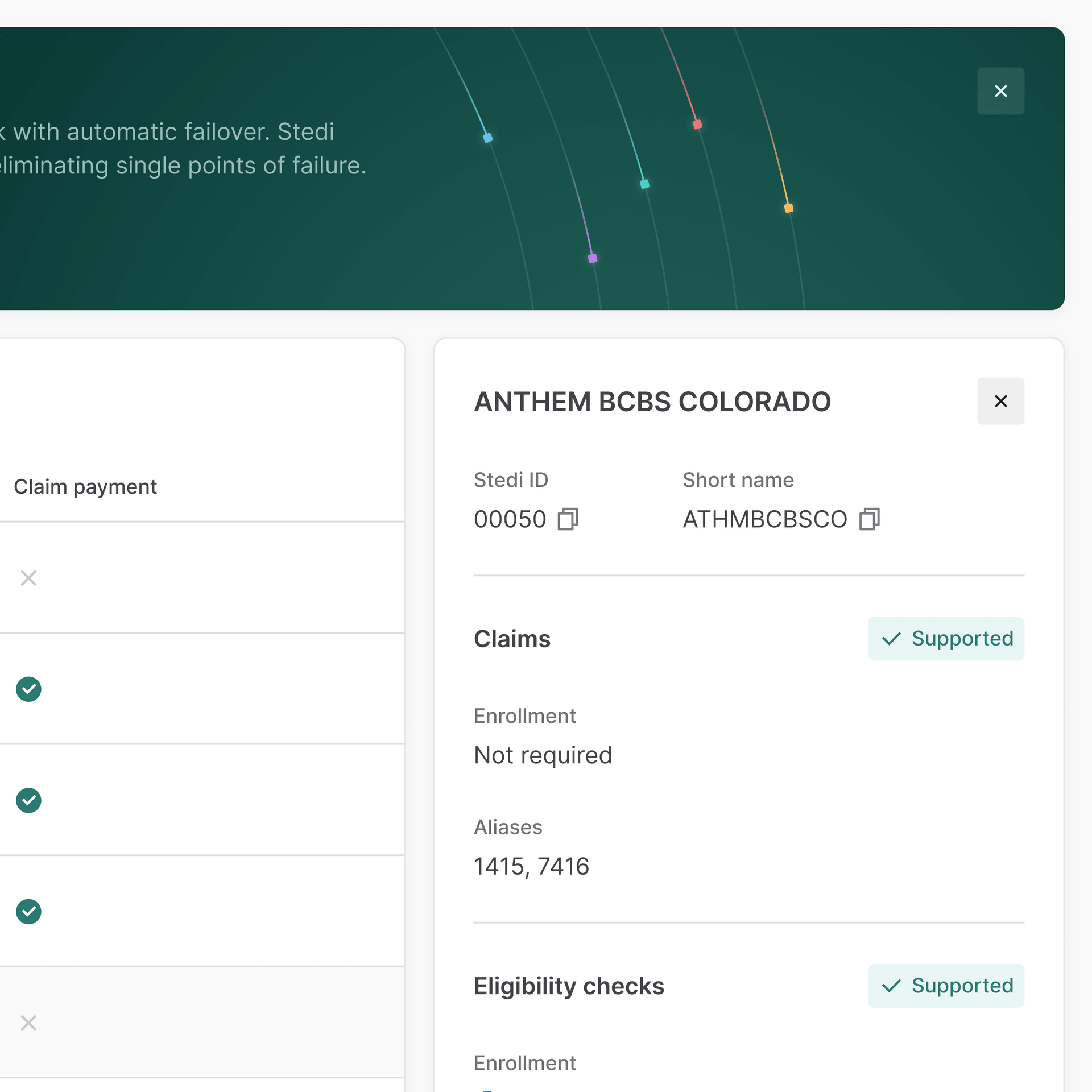
Task: Dismiss the green automatic failover banner
Action: 1000,90
